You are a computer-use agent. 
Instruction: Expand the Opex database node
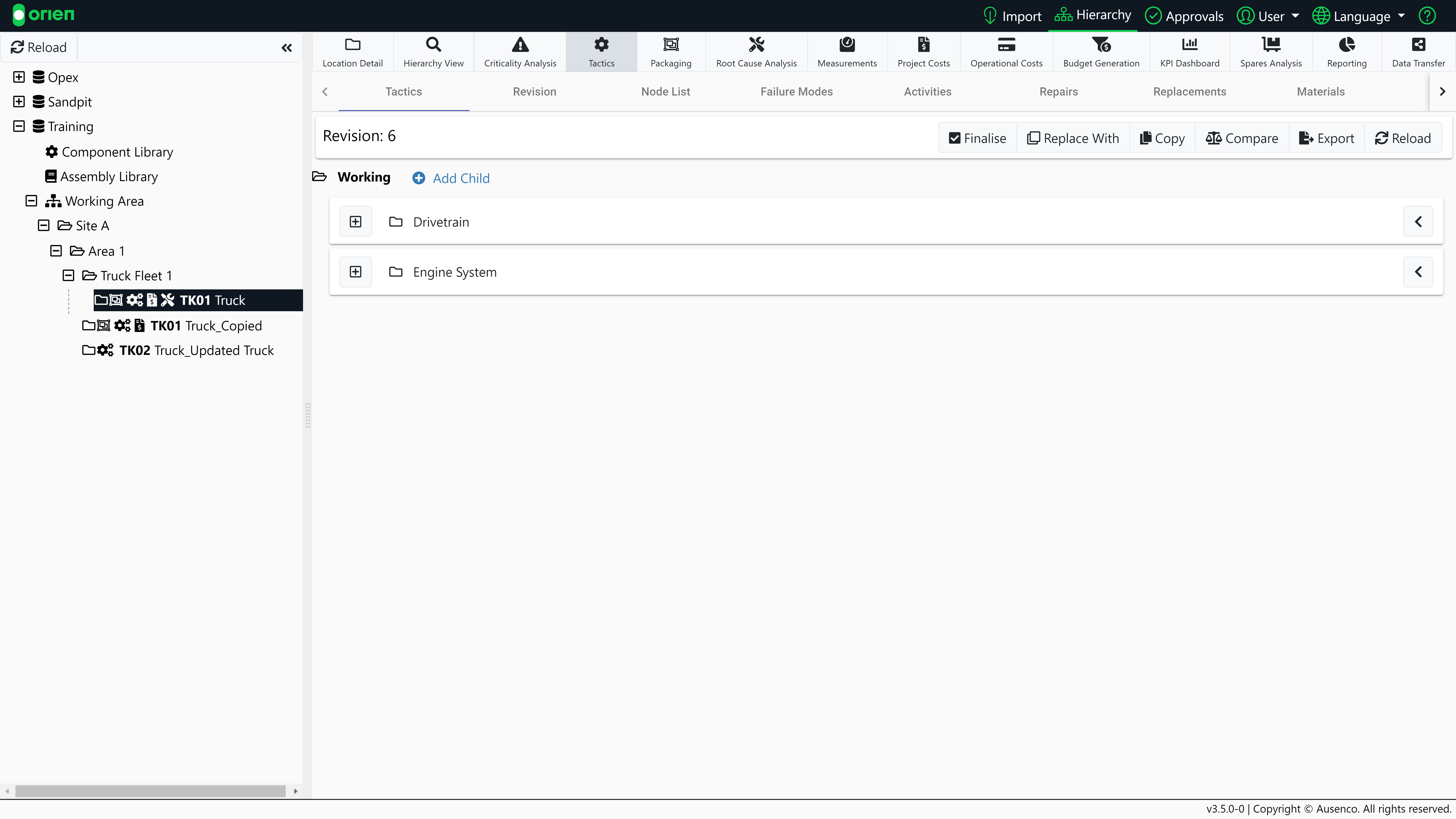(x=19, y=77)
